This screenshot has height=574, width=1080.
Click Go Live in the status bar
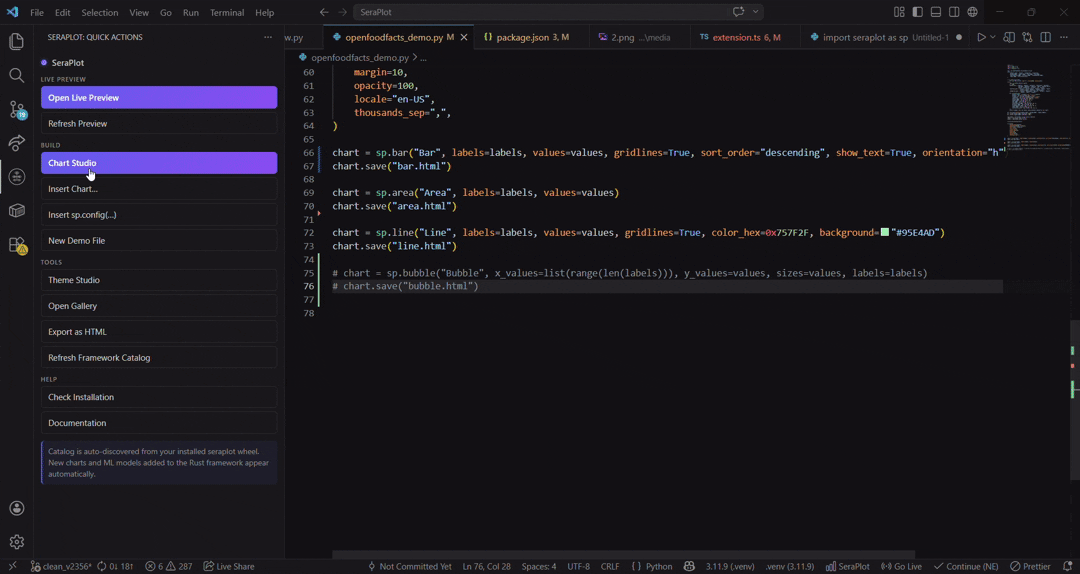(x=902, y=566)
